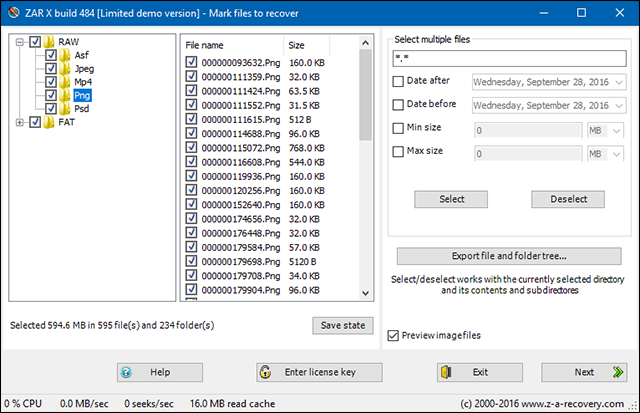Click the Min size value field

(528, 131)
